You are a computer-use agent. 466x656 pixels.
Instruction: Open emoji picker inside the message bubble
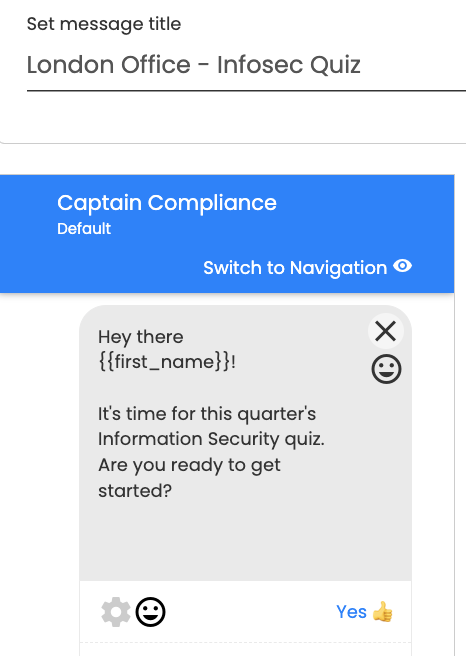click(386, 369)
